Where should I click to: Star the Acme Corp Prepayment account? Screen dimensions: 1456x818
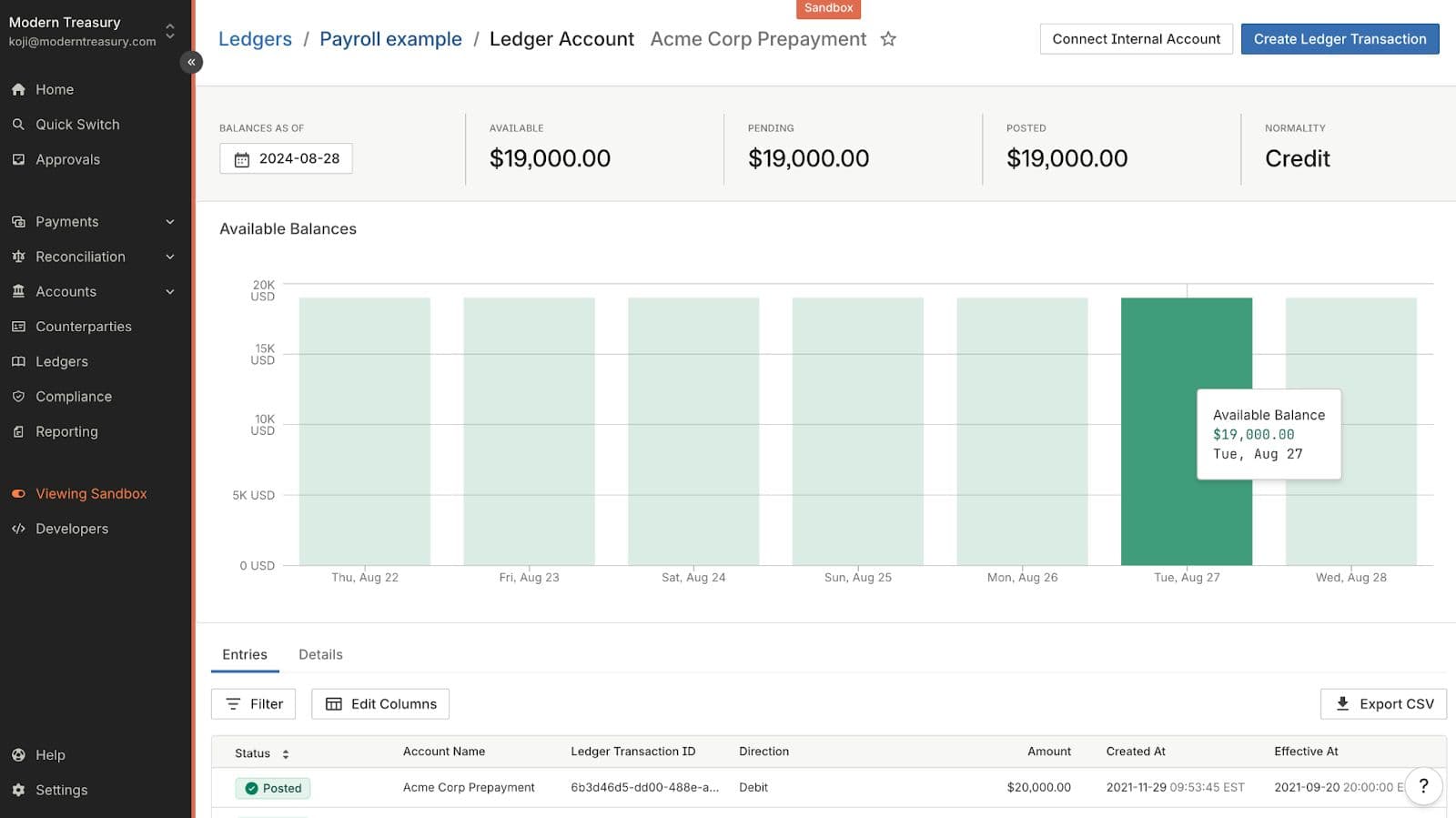coord(888,39)
